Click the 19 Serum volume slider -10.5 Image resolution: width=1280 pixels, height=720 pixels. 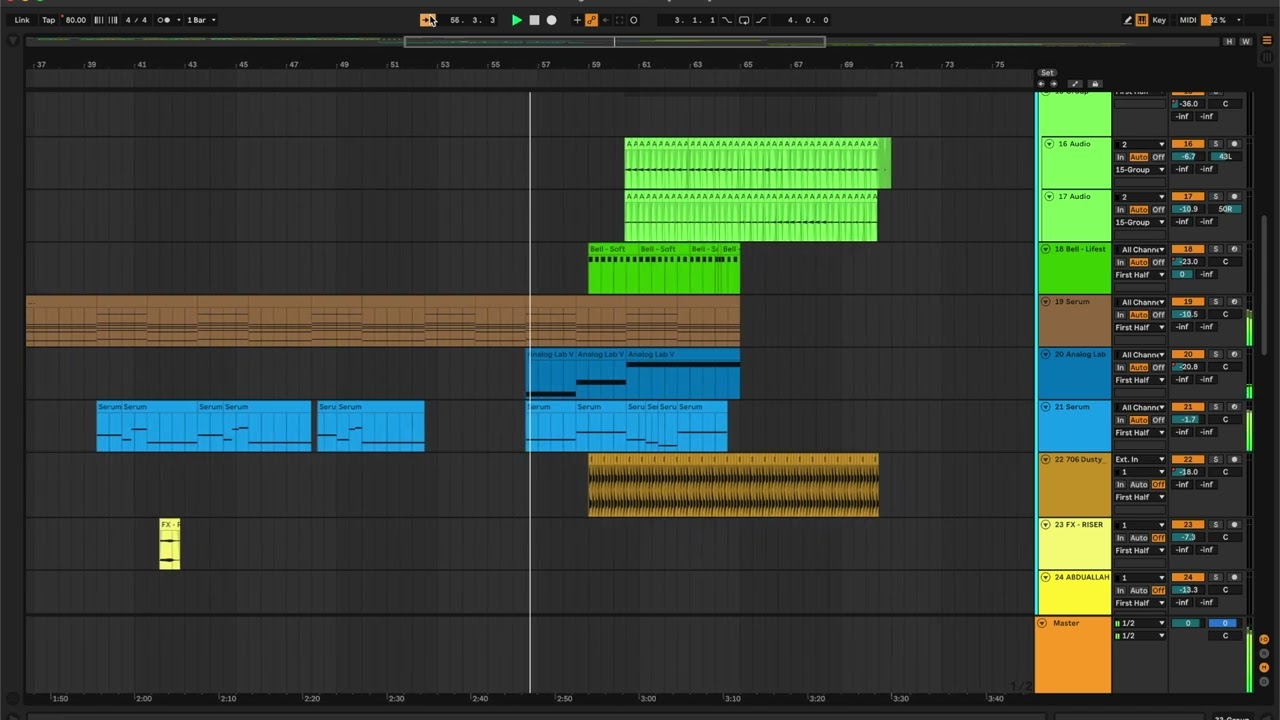click(x=1188, y=314)
